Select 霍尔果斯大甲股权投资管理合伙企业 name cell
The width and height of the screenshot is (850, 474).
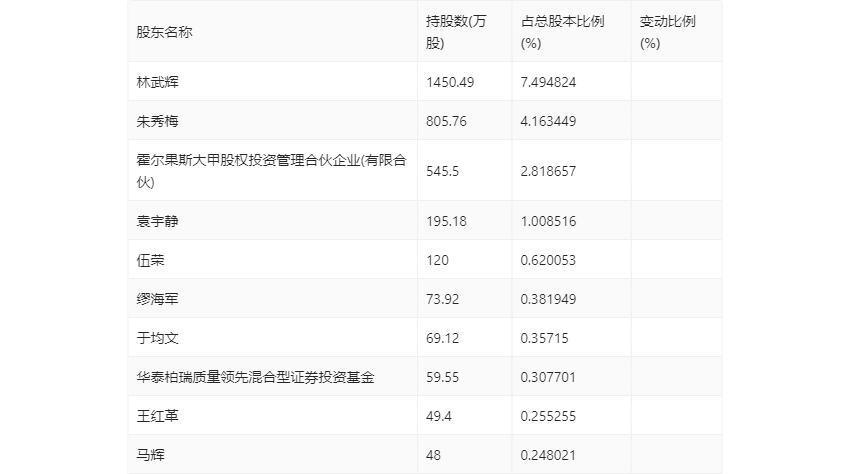click(271, 171)
